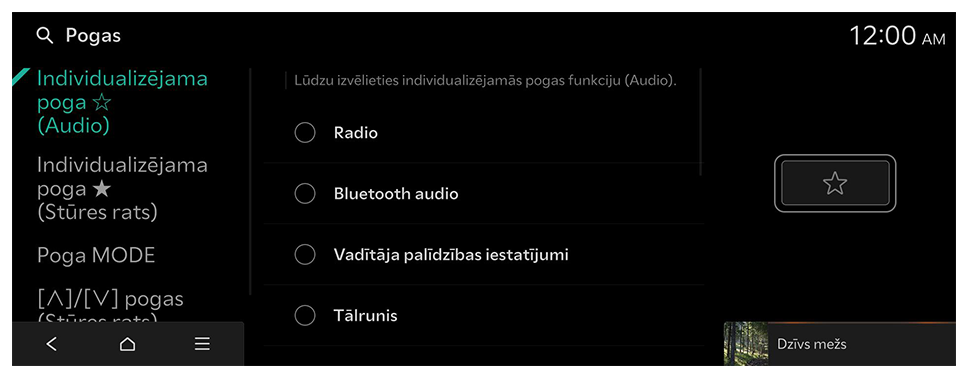Click the left menu scrollbar

[x=250, y=182]
